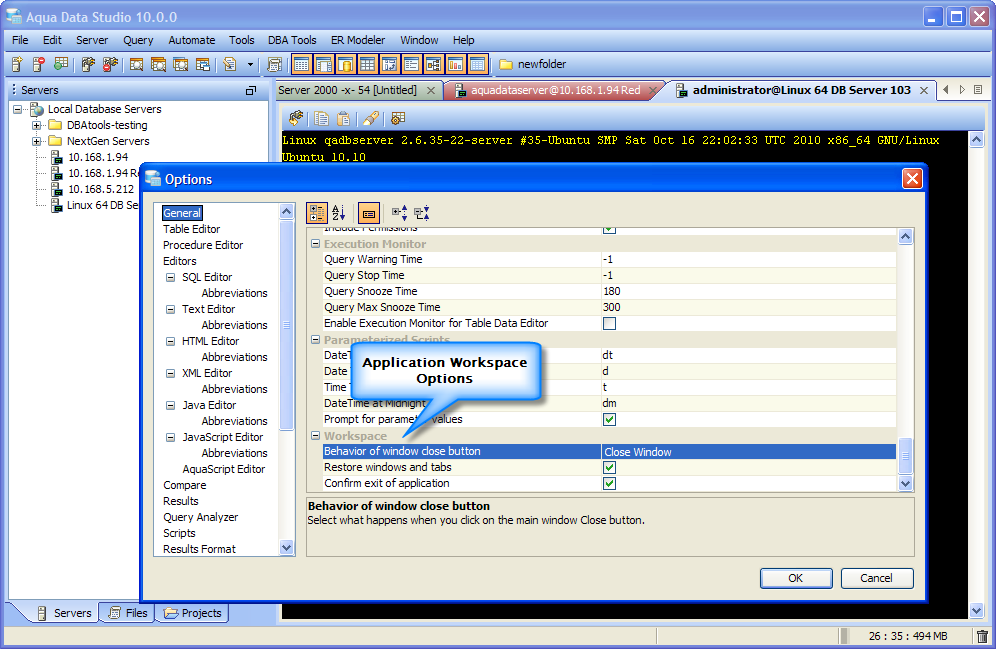Screen dimensions: 996x649
Task: Select the 10.168.5.212 server in tree
Action: (x=100, y=189)
